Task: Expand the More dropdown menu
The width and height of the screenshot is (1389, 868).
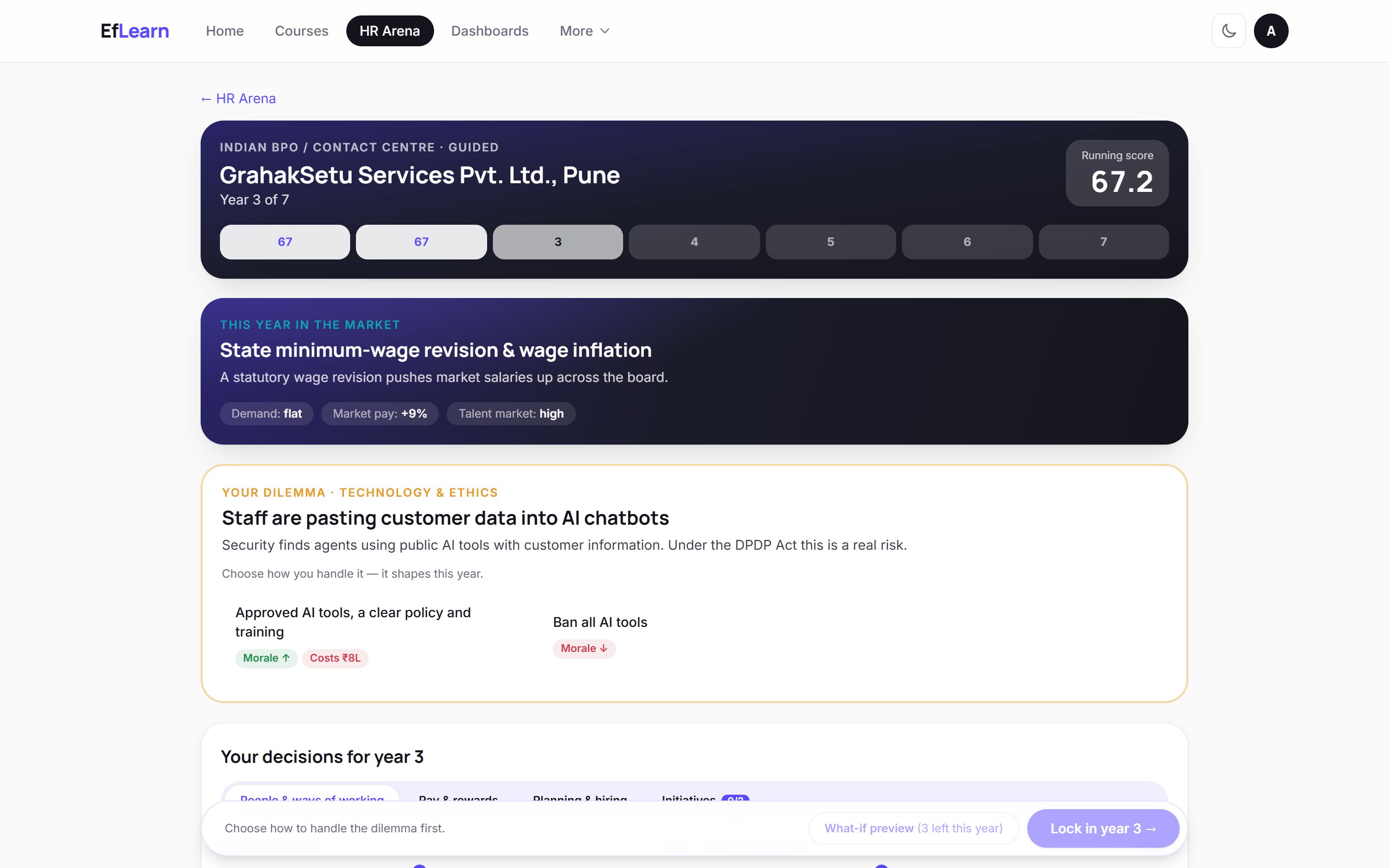Action: (585, 31)
